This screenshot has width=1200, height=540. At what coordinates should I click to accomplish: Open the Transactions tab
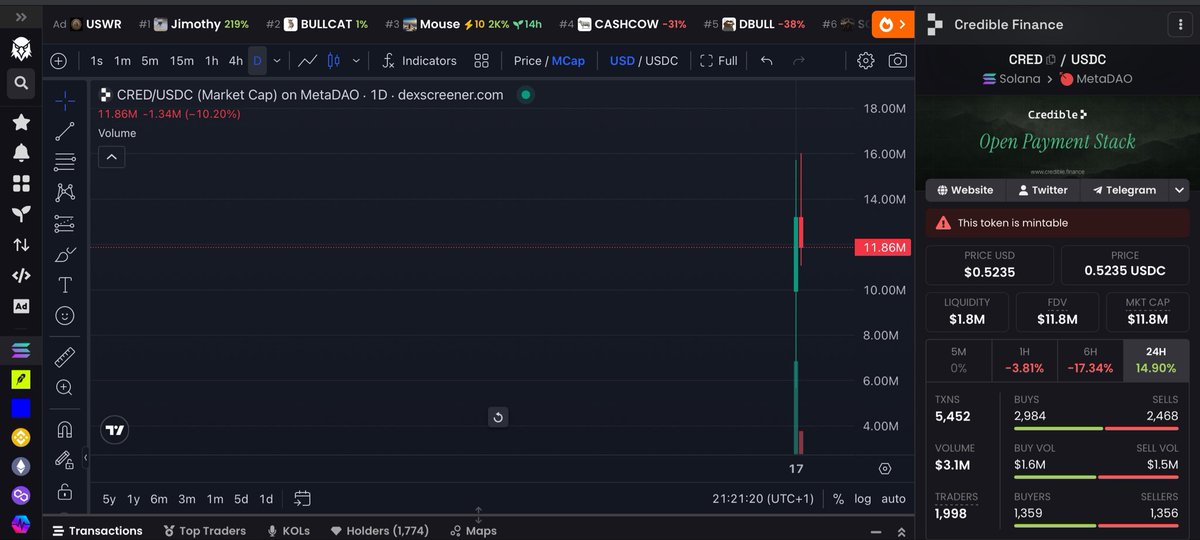pyautogui.click(x=97, y=531)
